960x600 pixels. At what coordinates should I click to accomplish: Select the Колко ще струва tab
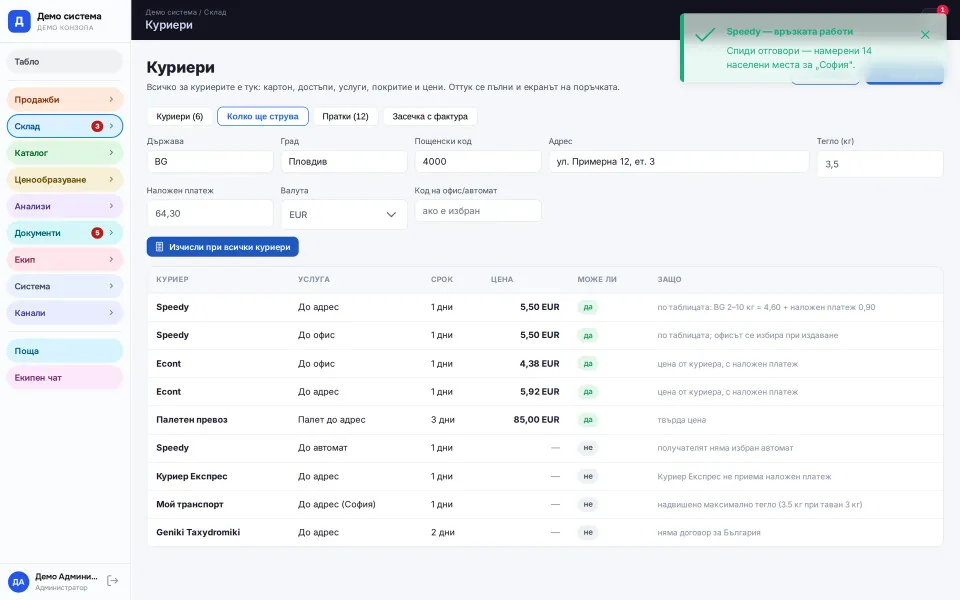(263, 116)
